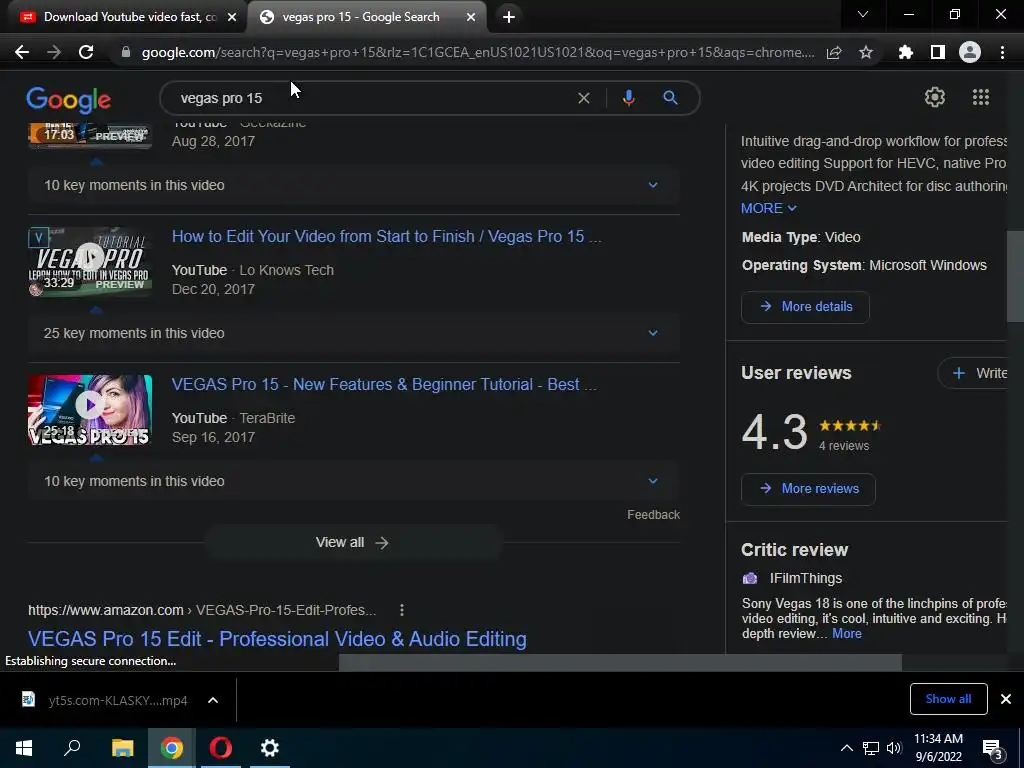Viewport: 1024px width, 768px height.
Task: Expand key moments under the TeraBrite video
Action: click(353, 481)
